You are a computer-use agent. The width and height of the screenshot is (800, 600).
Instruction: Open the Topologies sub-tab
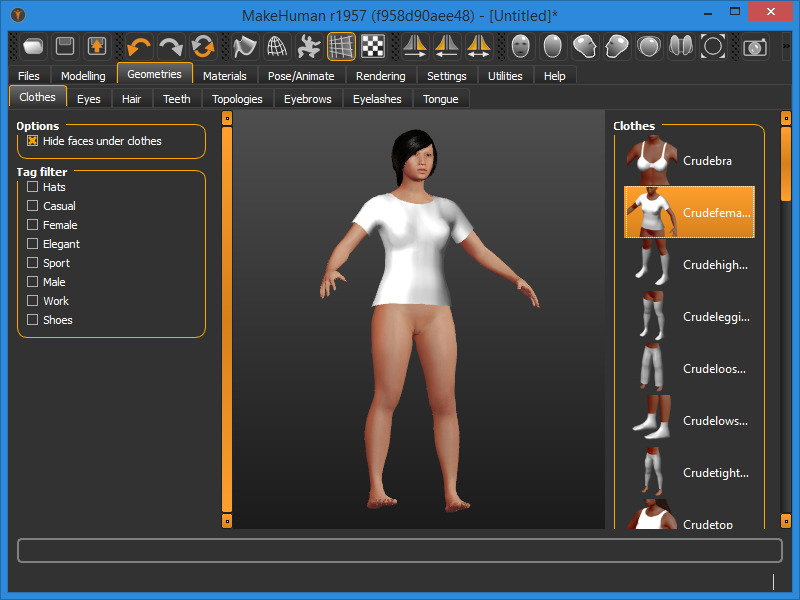pos(237,98)
